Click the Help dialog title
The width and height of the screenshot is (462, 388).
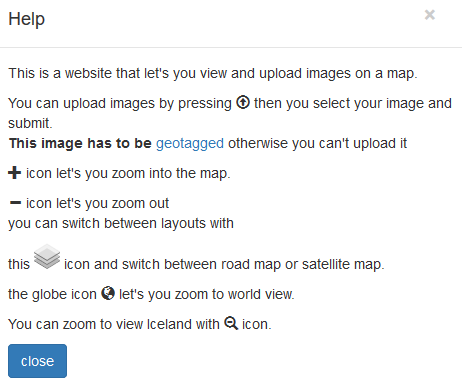26,19
